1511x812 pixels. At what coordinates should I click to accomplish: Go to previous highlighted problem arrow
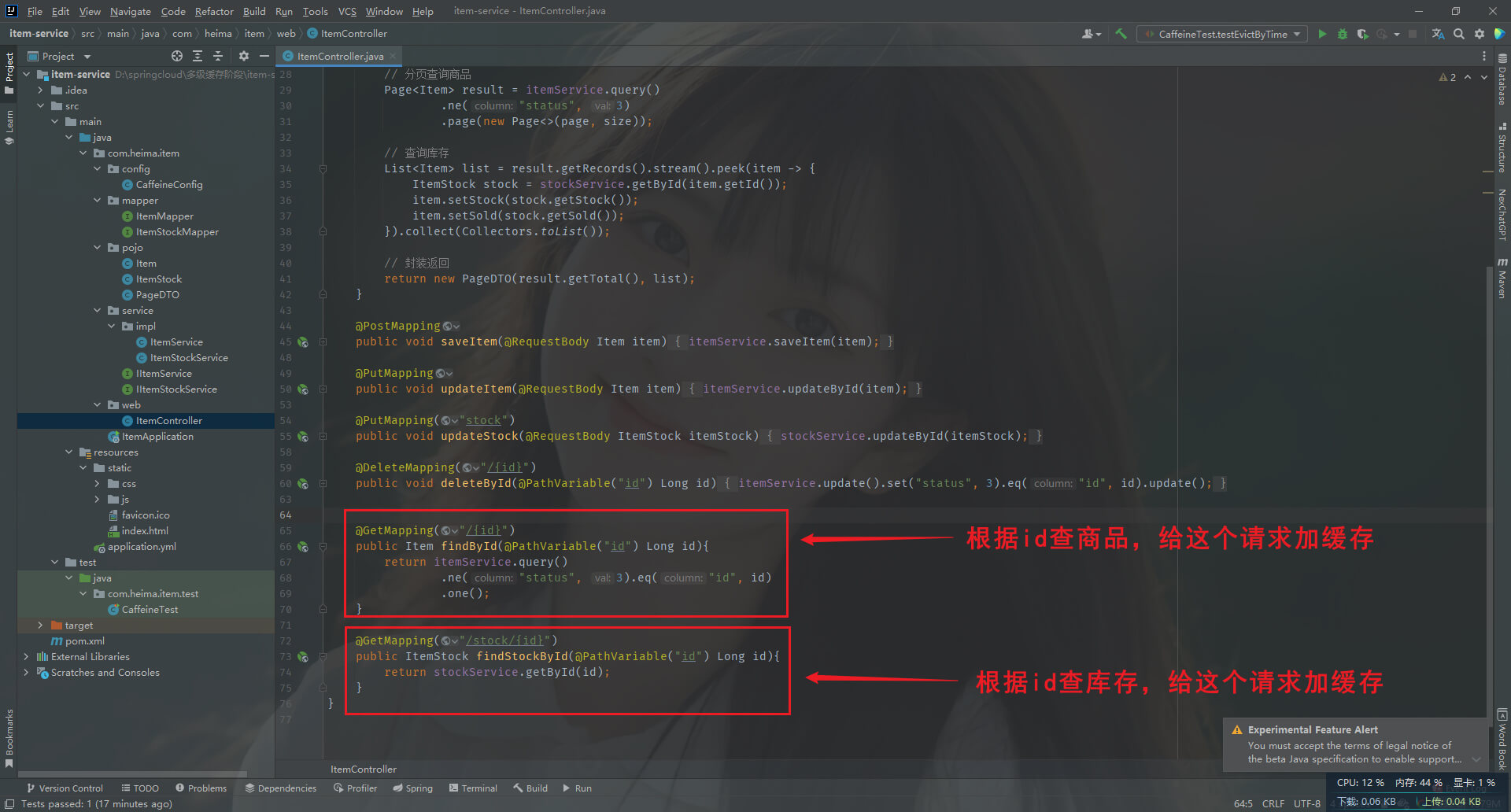[x=1468, y=77]
